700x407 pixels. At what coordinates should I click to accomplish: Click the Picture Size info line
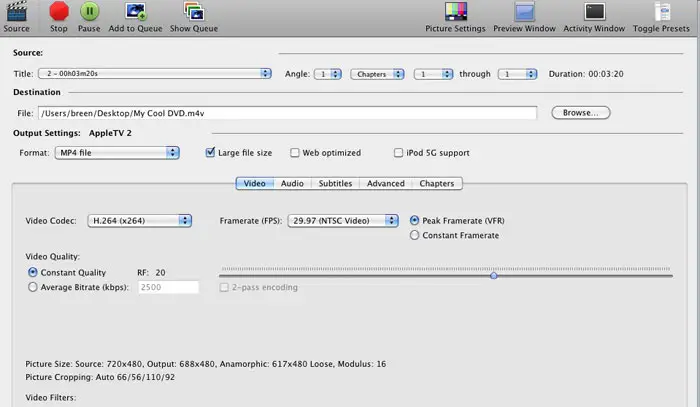click(206, 364)
